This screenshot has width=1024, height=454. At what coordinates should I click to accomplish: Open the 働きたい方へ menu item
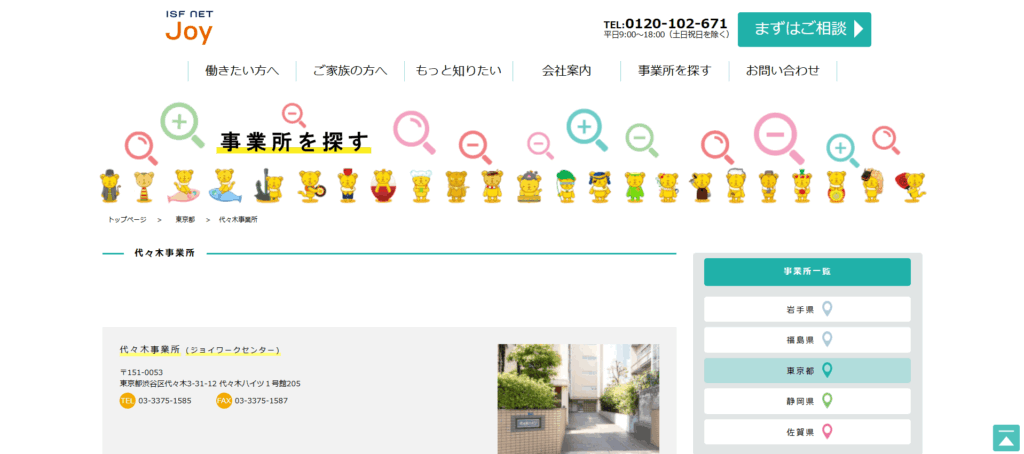[x=242, y=71]
